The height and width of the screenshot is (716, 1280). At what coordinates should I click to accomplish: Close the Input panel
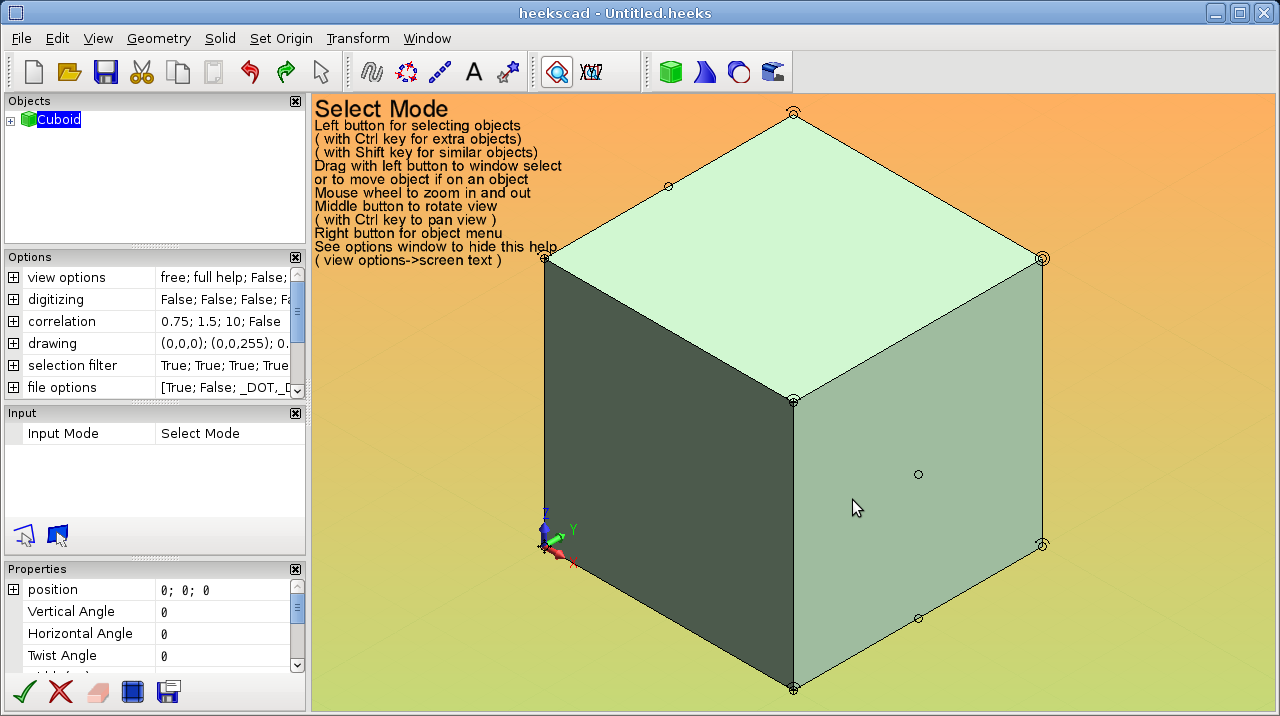tap(295, 413)
